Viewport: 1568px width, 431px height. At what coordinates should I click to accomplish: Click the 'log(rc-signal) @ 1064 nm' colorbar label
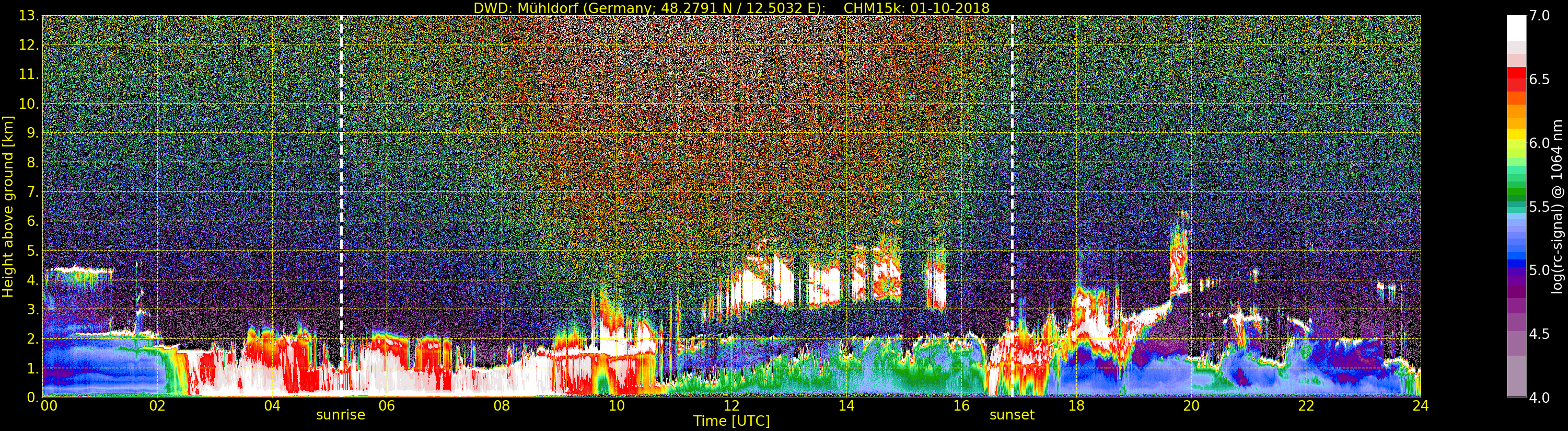(1557, 207)
